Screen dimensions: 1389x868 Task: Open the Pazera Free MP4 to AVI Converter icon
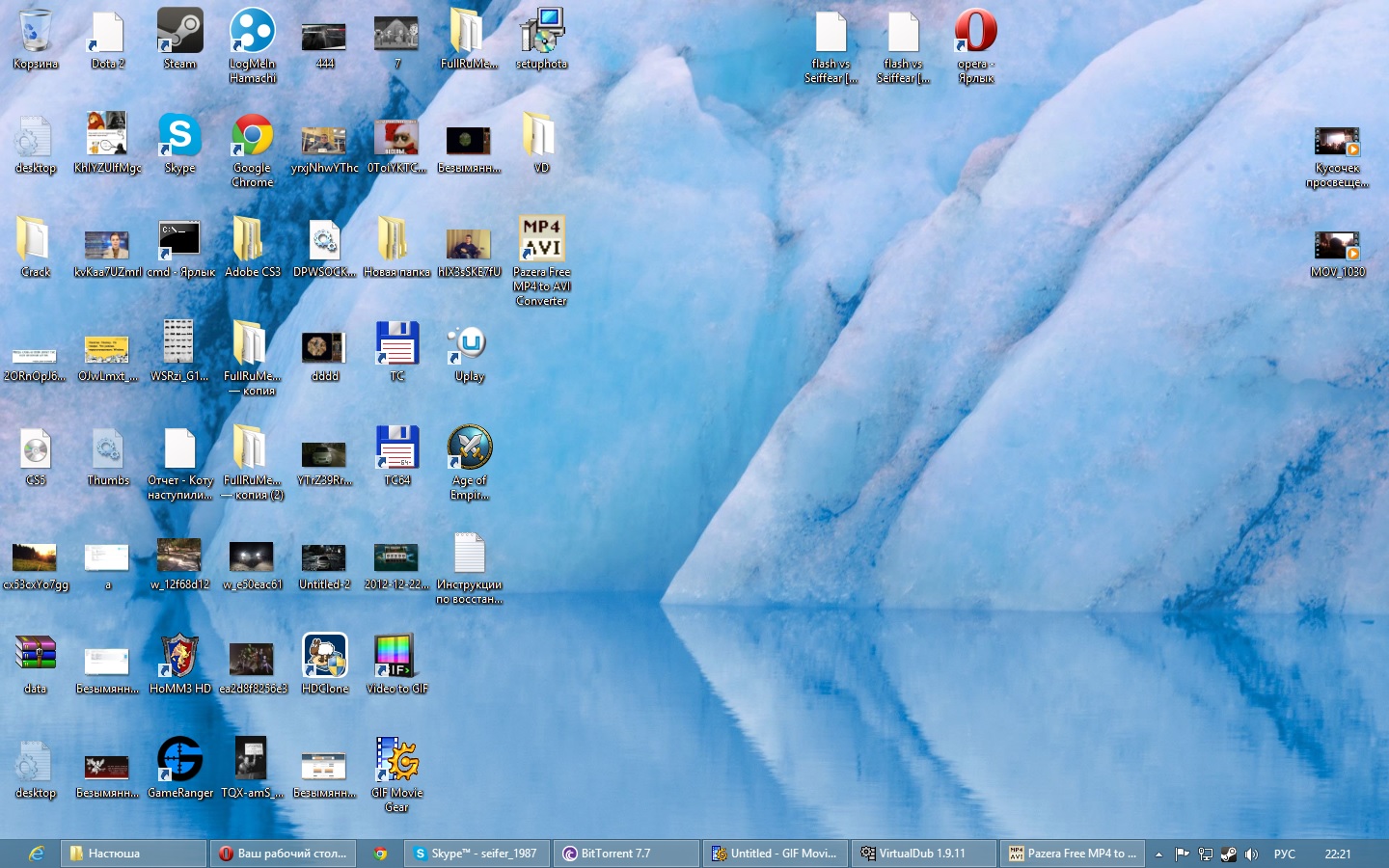tap(541, 241)
